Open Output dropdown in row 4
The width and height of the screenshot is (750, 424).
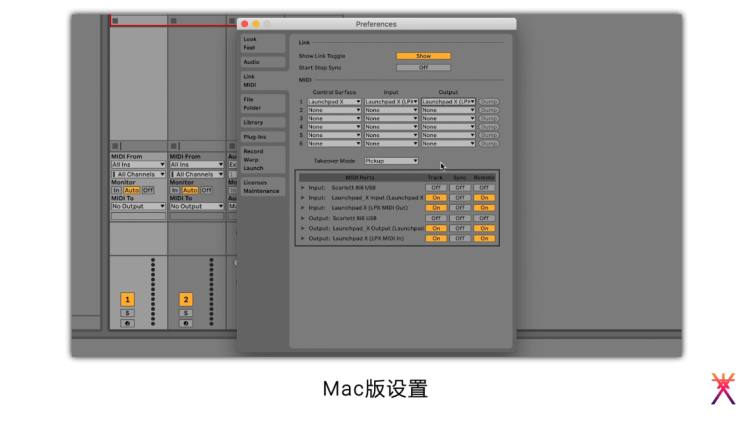click(x=448, y=127)
